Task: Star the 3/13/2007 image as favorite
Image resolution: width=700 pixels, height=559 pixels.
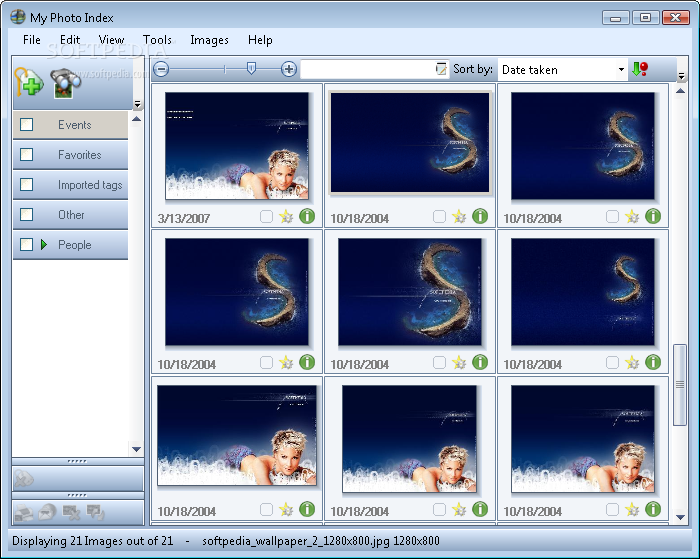Action: (x=286, y=217)
